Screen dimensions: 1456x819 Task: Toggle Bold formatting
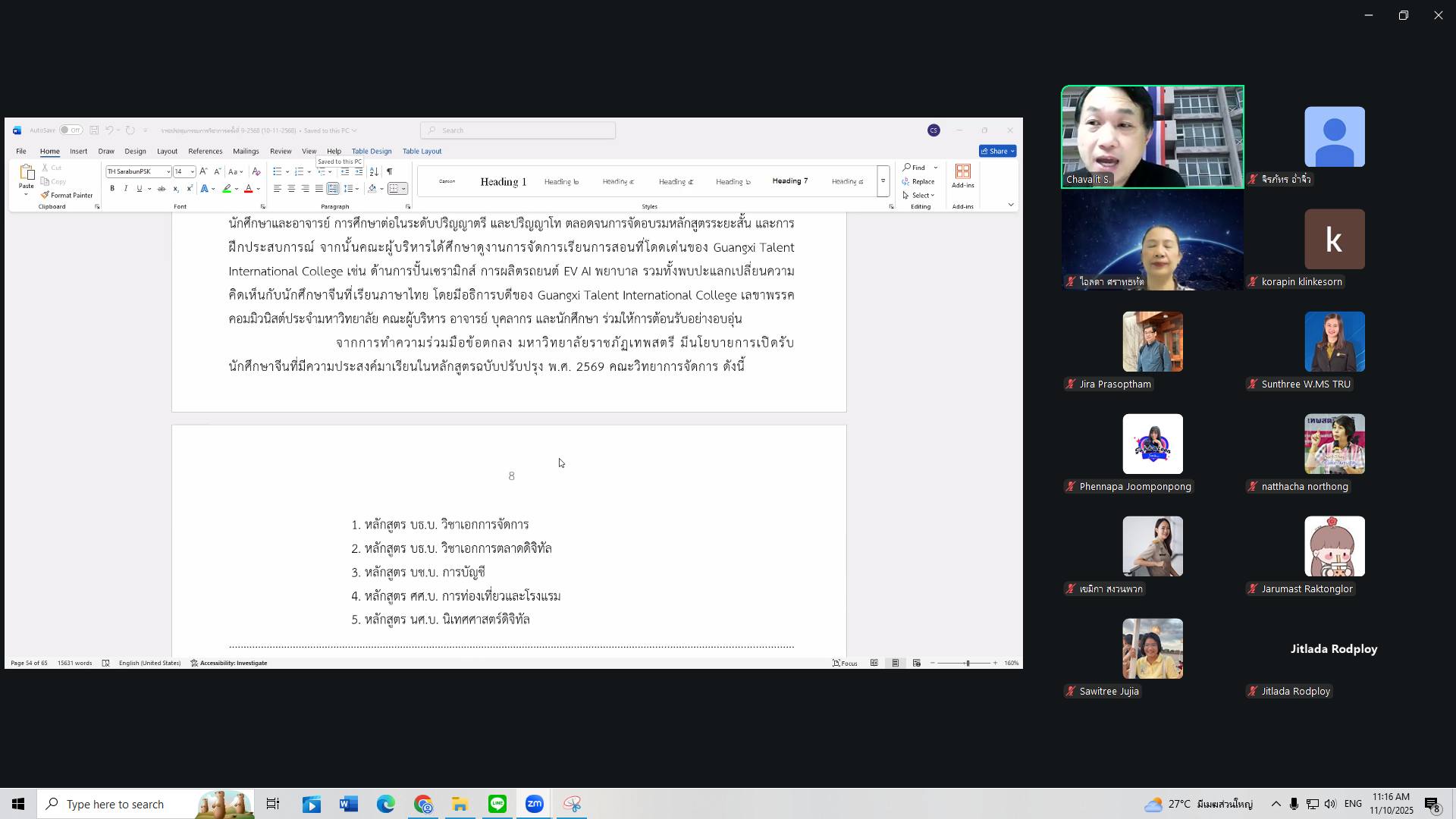(112, 189)
